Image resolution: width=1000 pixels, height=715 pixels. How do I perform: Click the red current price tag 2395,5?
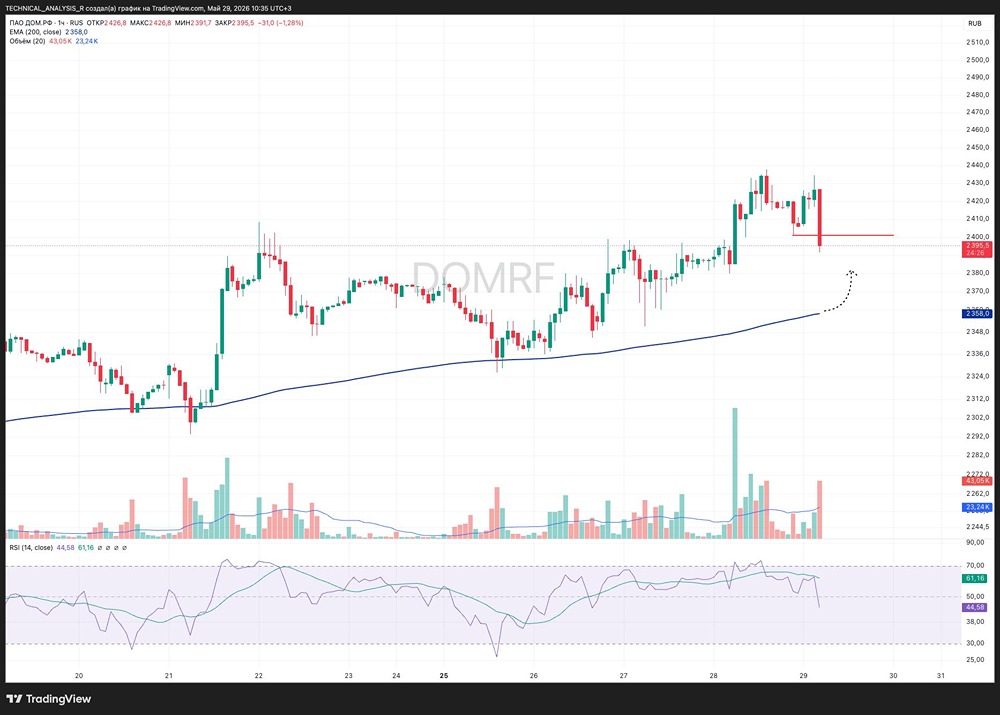[x=976, y=249]
